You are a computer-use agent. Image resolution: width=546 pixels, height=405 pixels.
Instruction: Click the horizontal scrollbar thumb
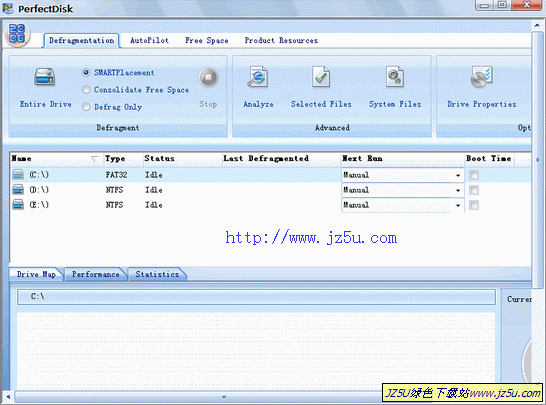pyautogui.click(x=223, y=396)
